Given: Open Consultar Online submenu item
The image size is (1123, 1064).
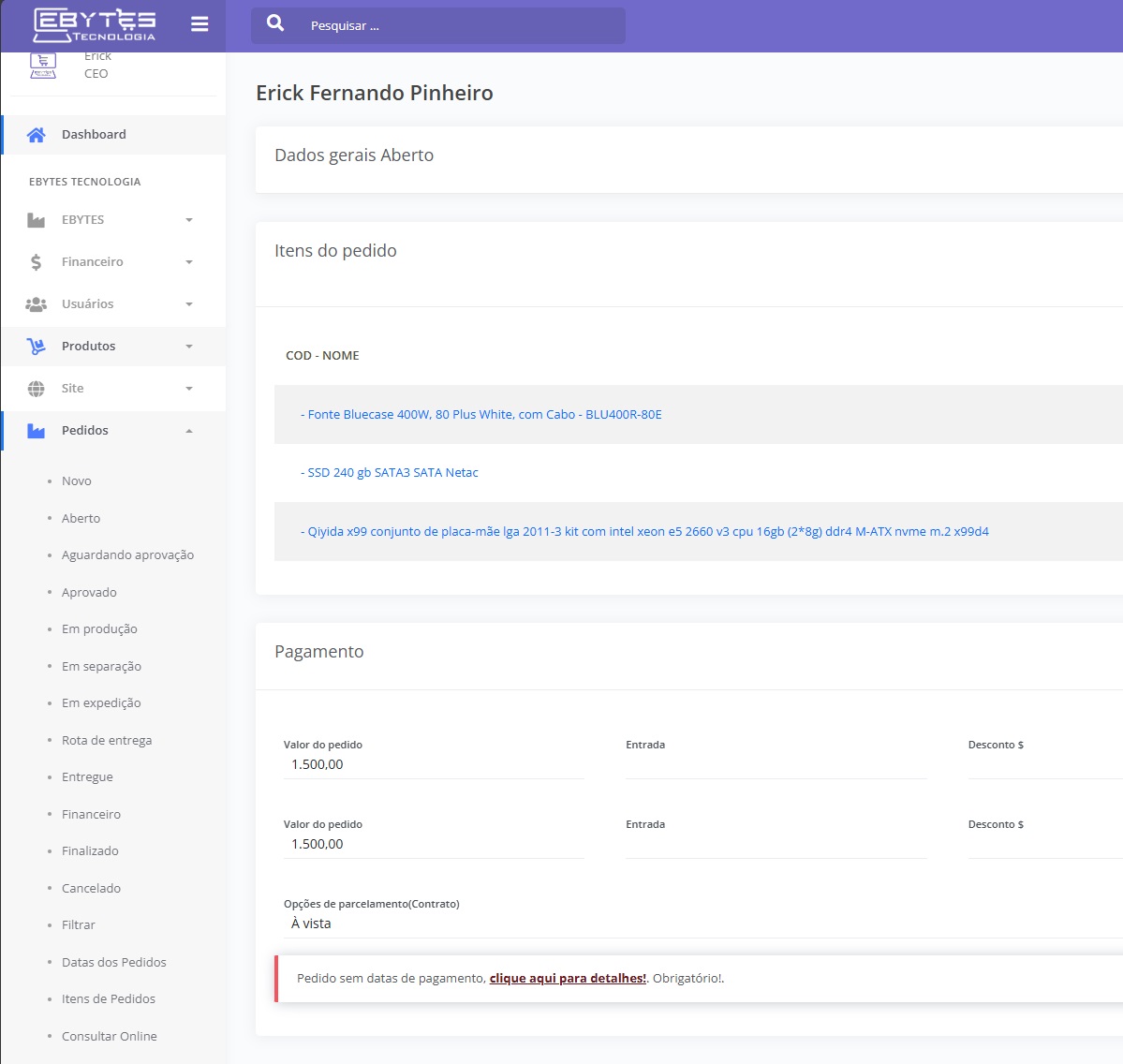Looking at the screenshot, I should tap(109, 1036).
